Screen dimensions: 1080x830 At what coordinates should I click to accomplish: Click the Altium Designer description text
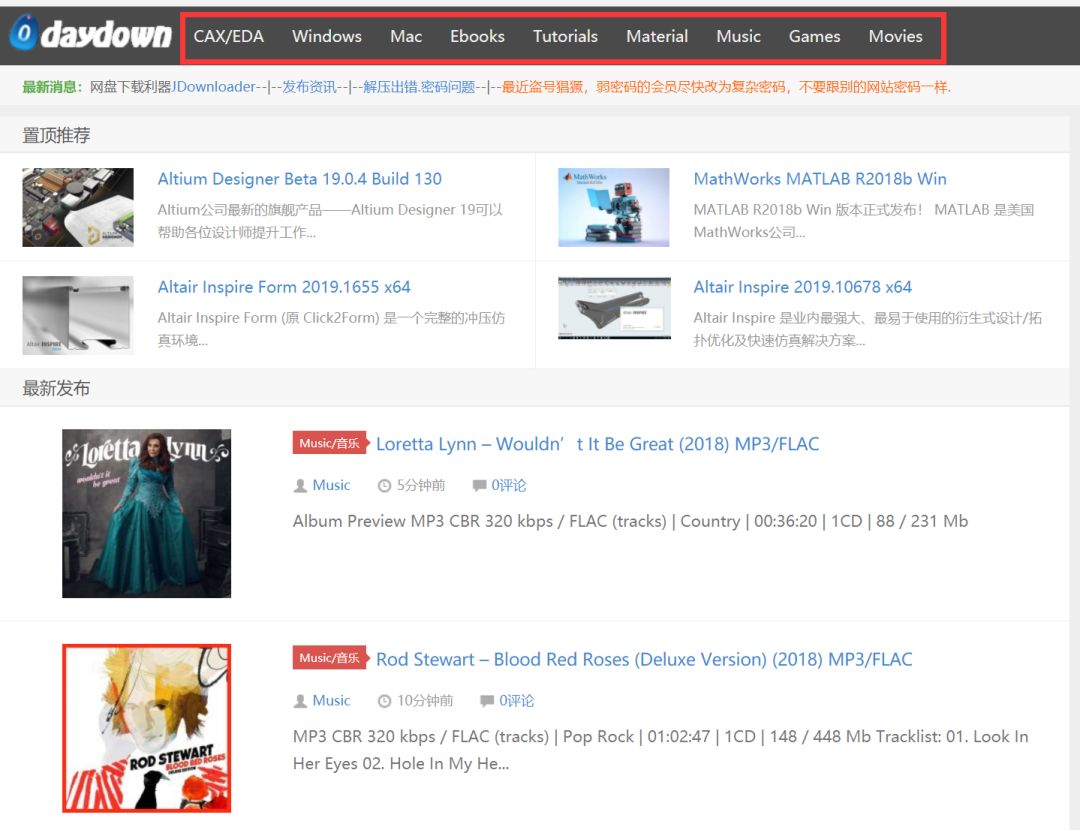pyautogui.click(x=330, y=221)
